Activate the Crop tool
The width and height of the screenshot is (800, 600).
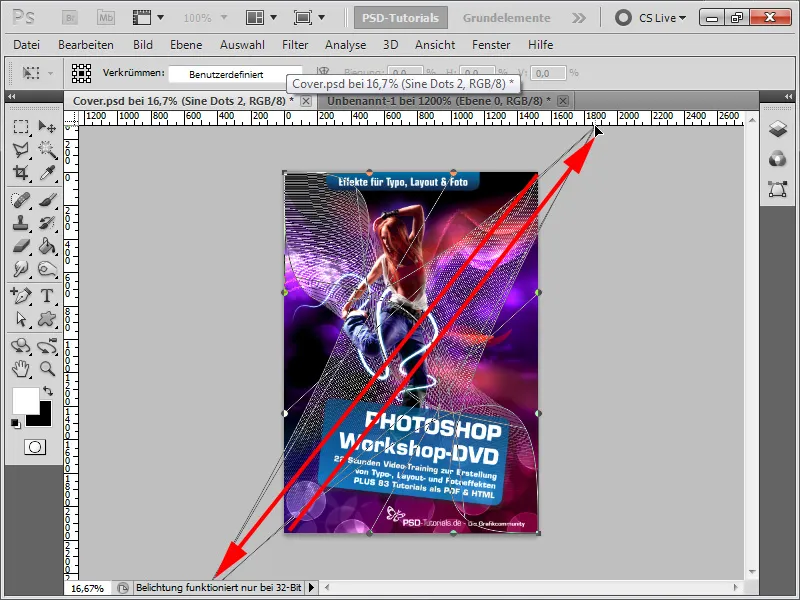pyautogui.click(x=20, y=173)
